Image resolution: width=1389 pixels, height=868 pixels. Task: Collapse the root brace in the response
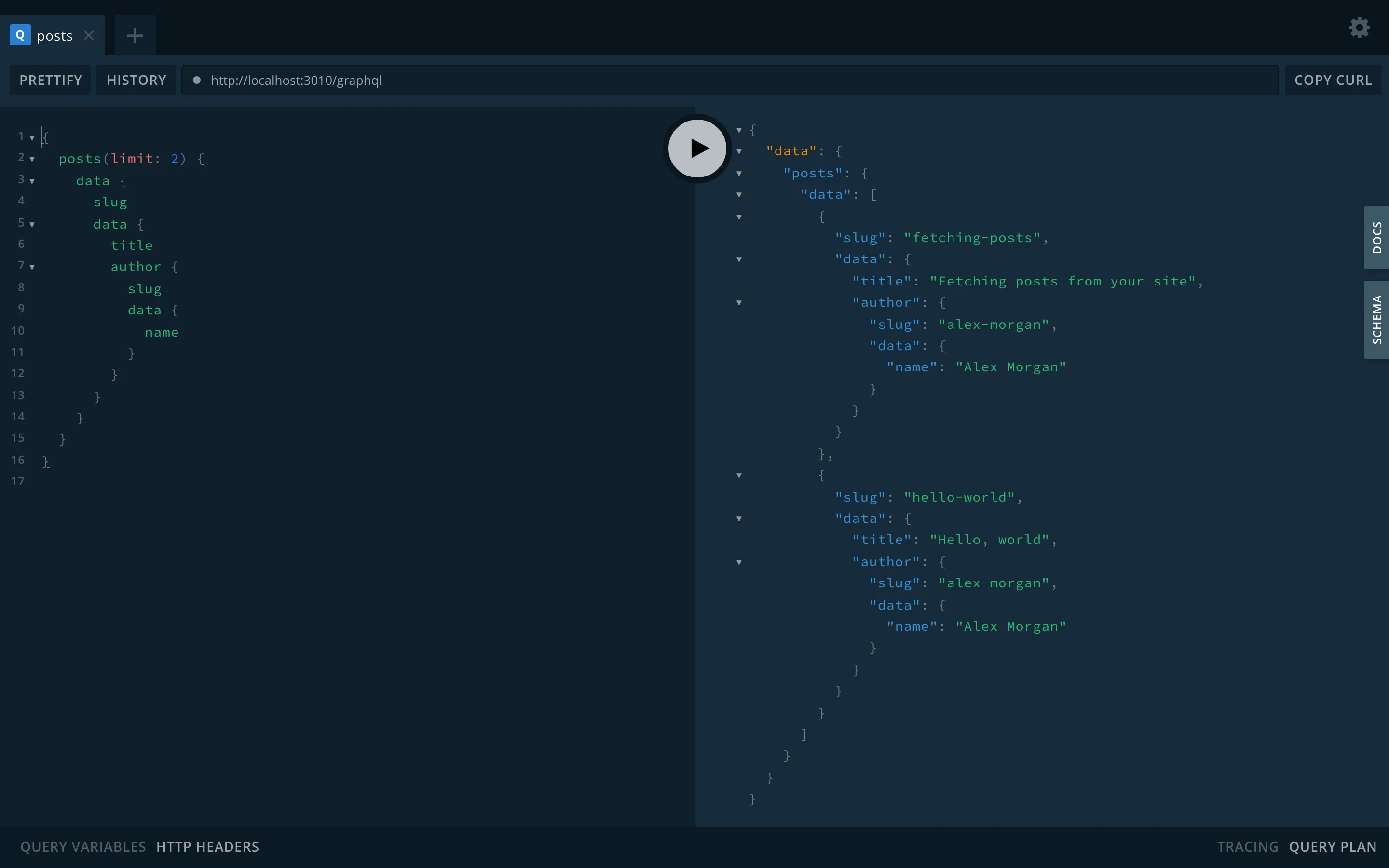(x=739, y=130)
